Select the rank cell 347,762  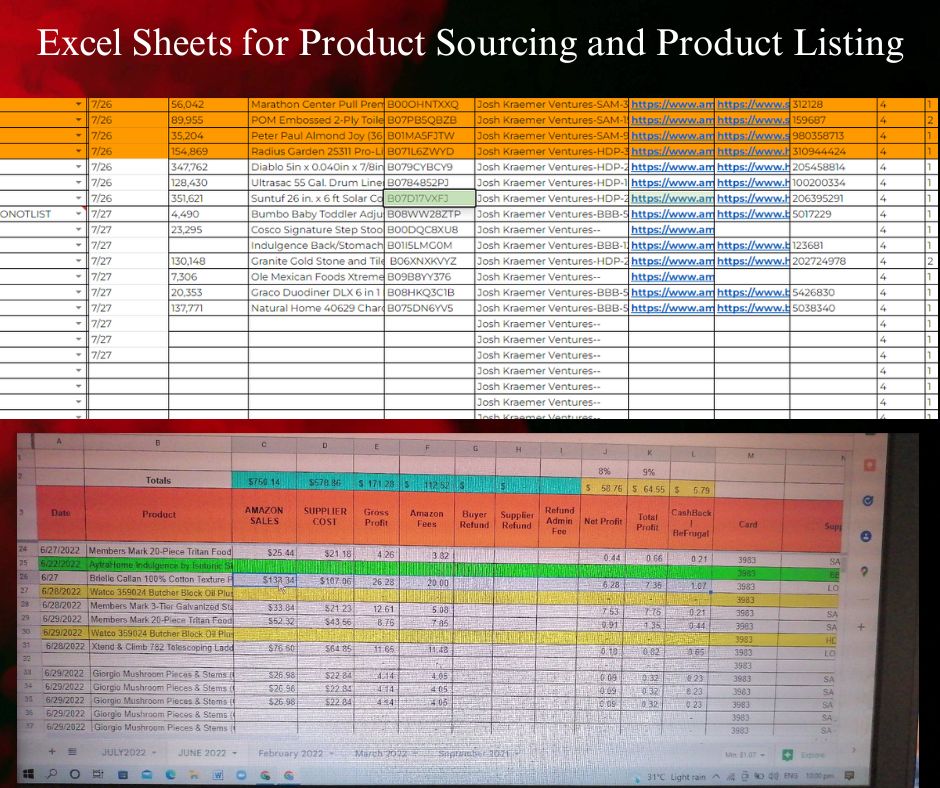click(209, 167)
